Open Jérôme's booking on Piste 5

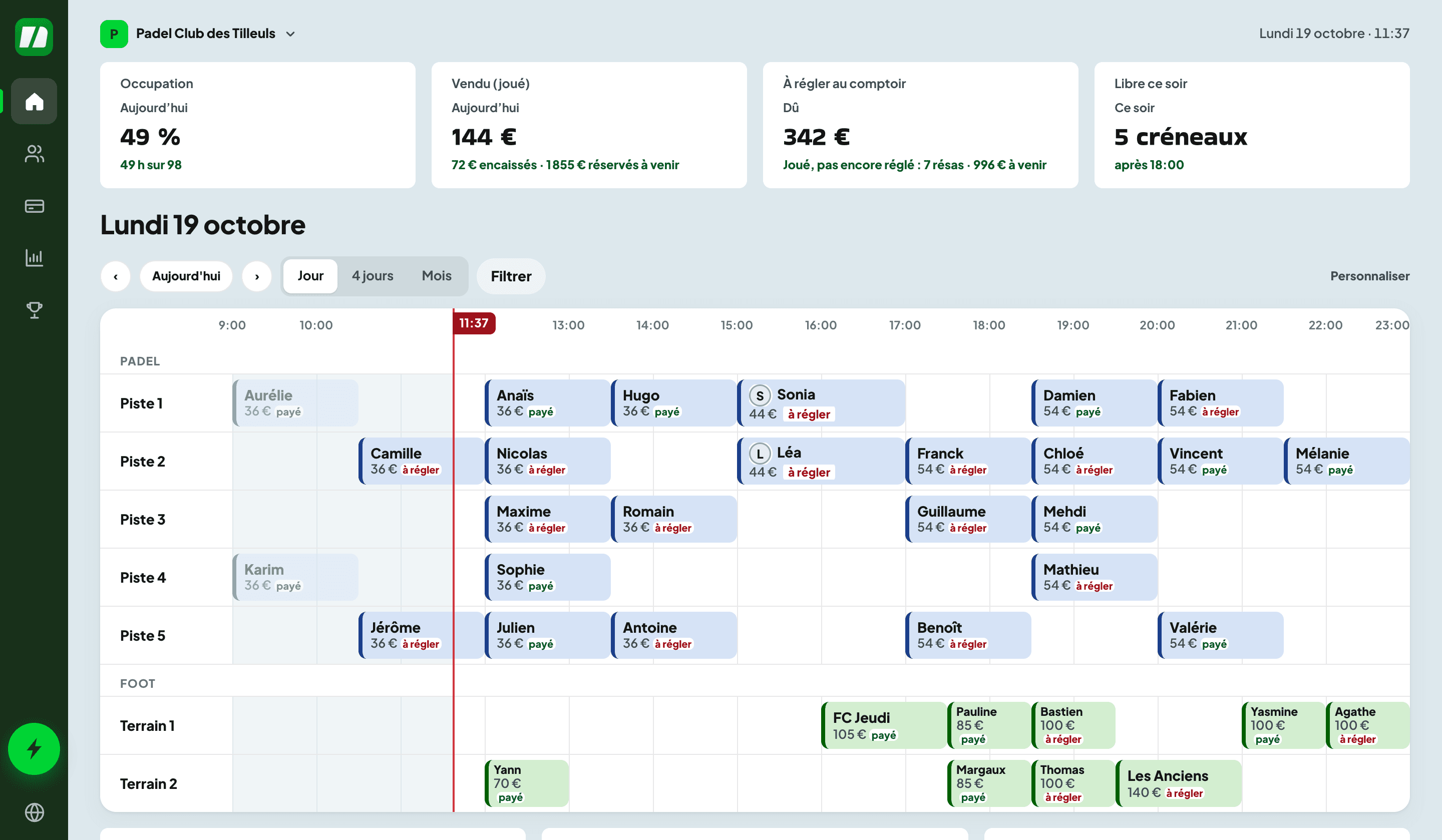coord(421,635)
